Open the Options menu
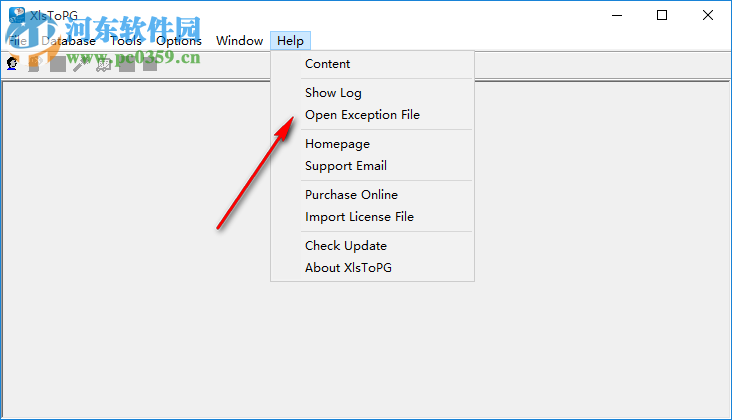 tap(179, 41)
